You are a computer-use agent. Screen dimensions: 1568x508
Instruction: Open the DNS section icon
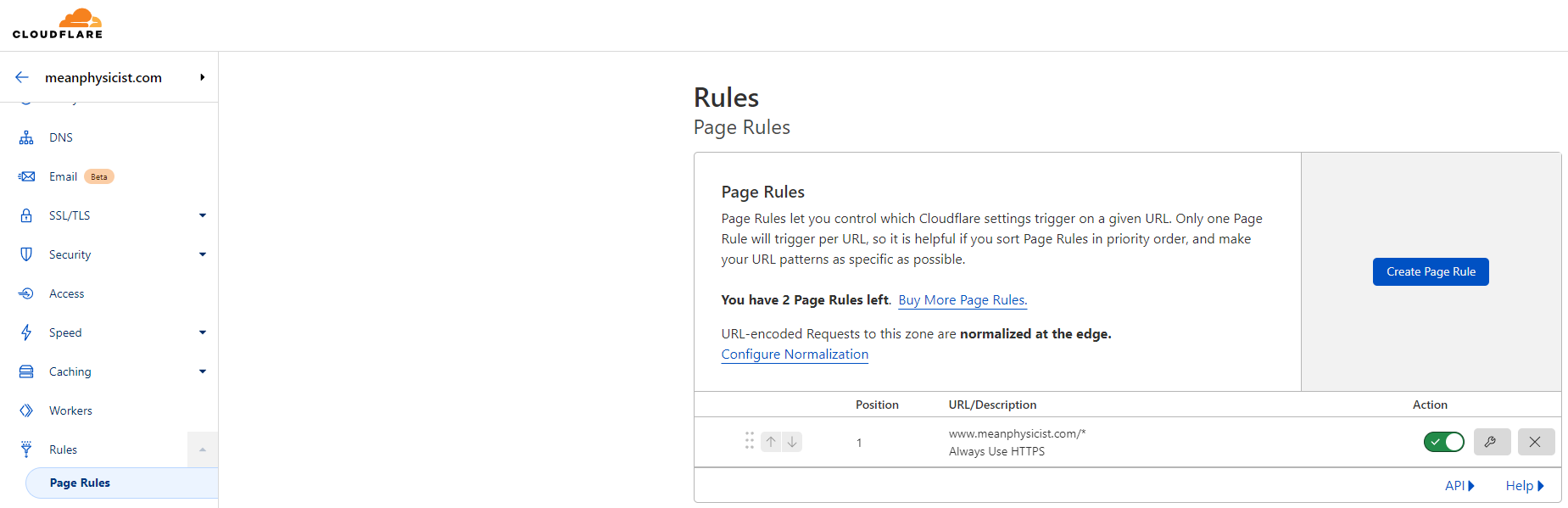pyautogui.click(x=26, y=137)
